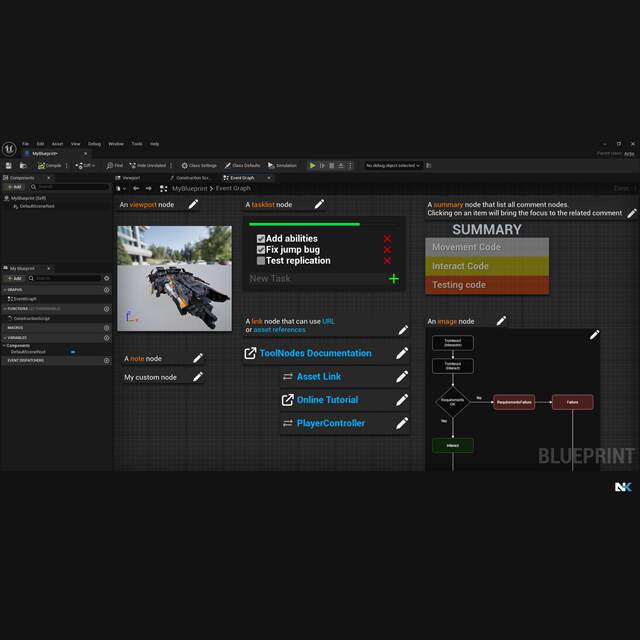Viewport: 640px width, 640px height.
Task: Collapse the GRAPHS section
Action: click(5, 290)
